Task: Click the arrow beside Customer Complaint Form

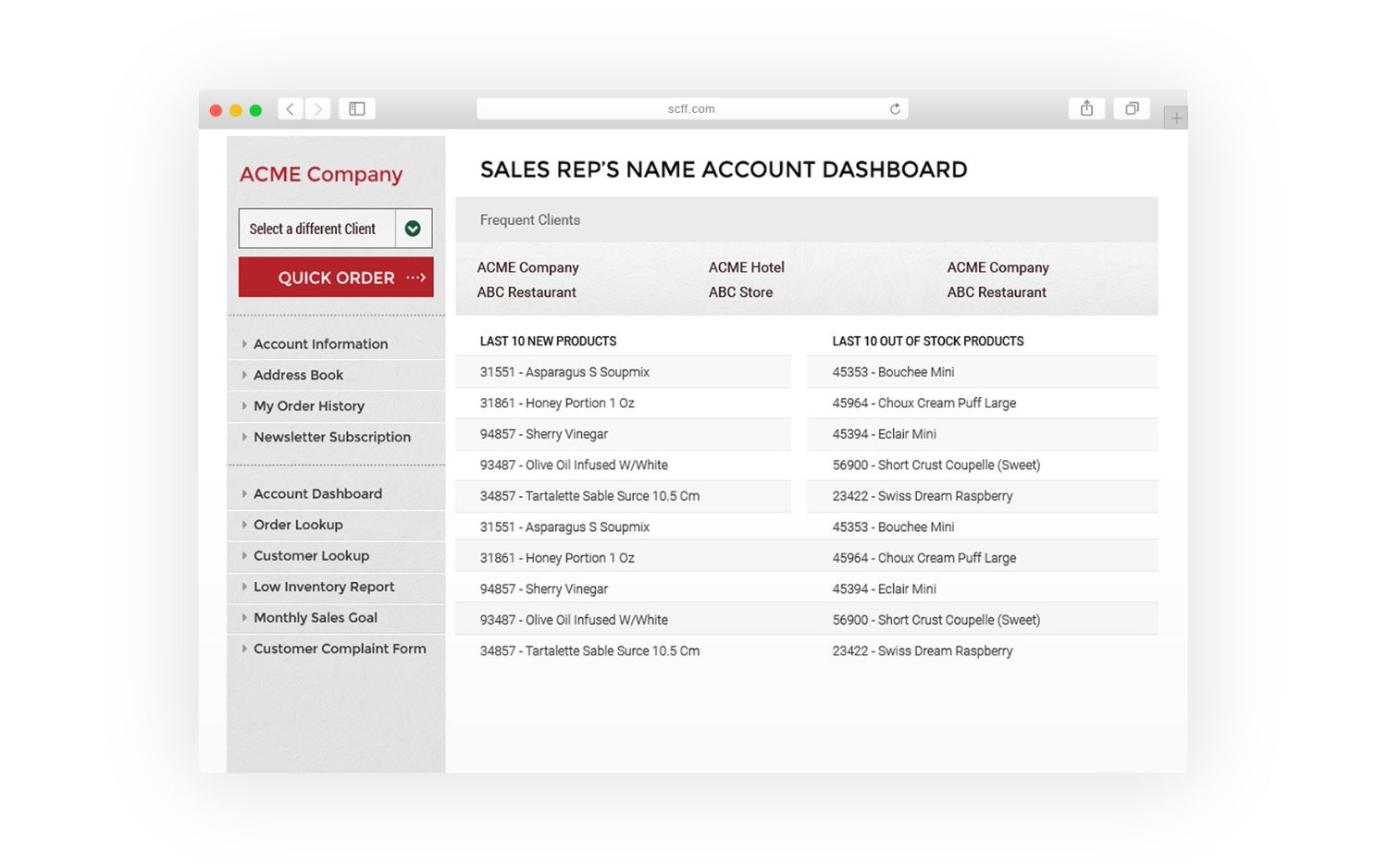Action: tap(244, 649)
